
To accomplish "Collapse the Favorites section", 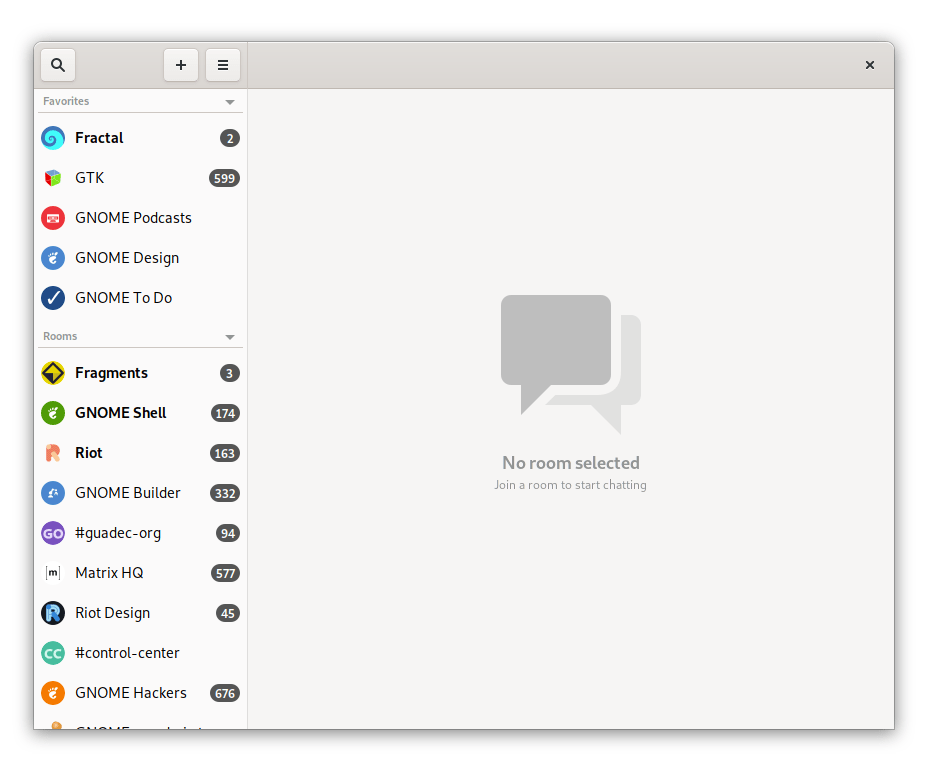I will click(x=232, y=101).
